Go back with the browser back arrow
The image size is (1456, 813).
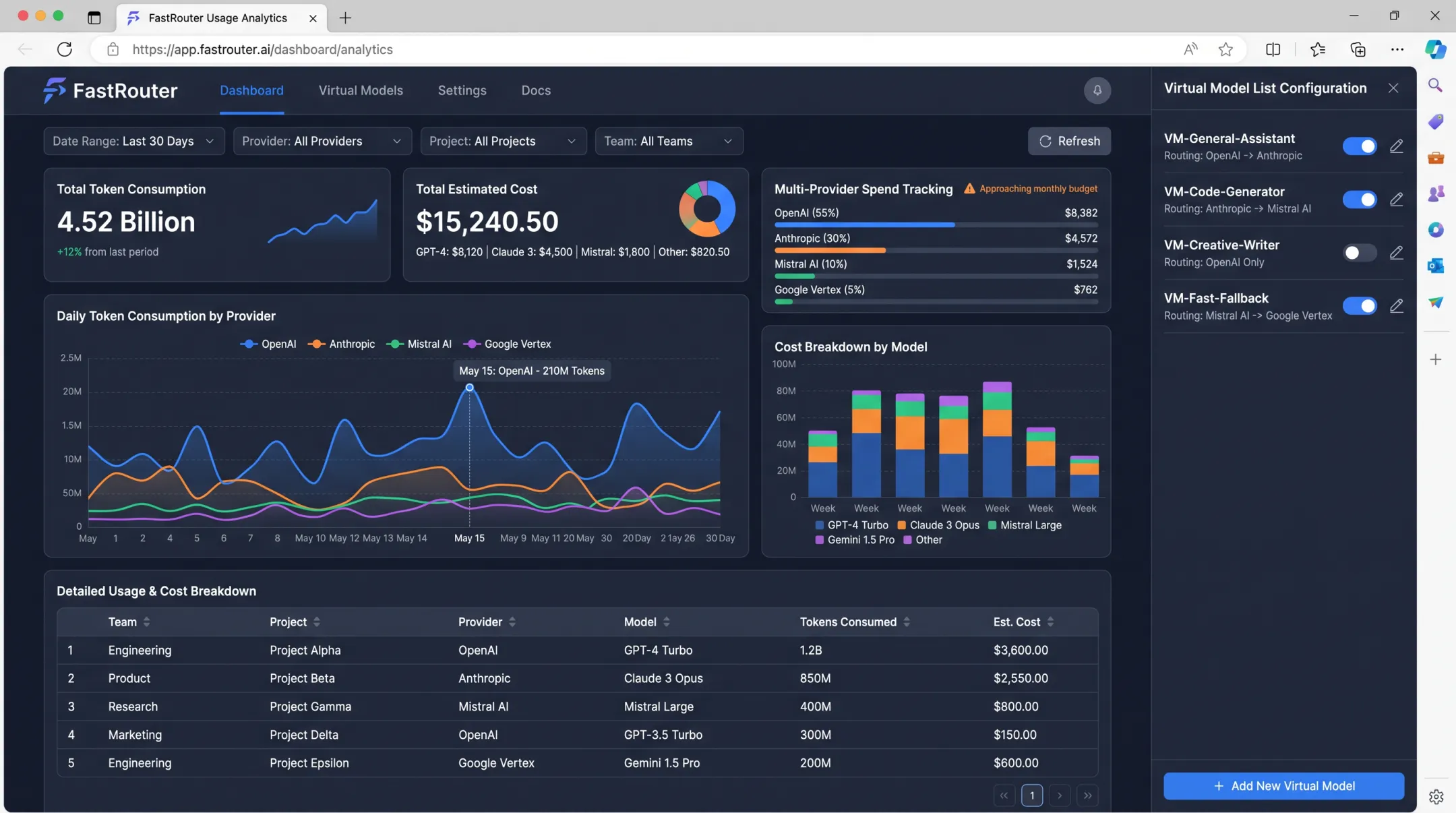coord(25,49)
